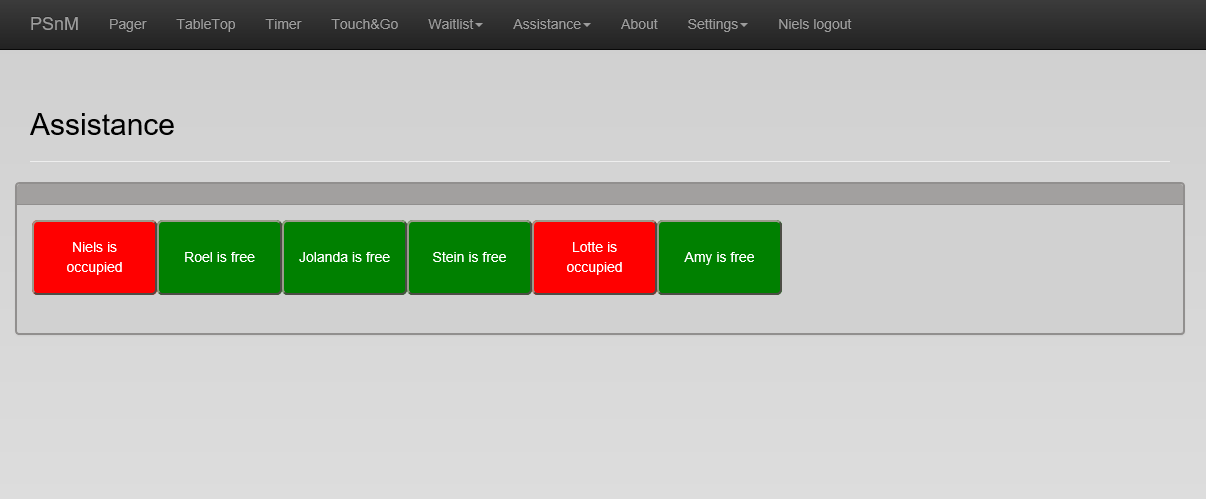The image size is (1206, 499).
Task: Switch Stein's free status
Action: point(470,258)
